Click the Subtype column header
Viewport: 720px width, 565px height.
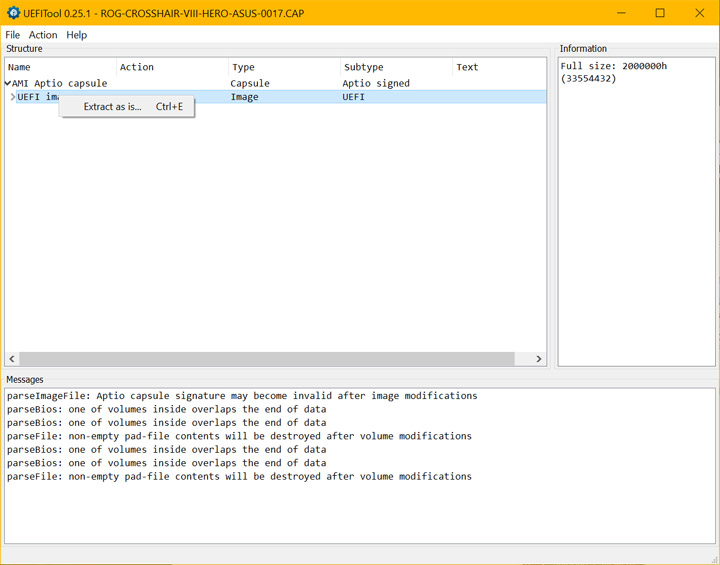396,67
